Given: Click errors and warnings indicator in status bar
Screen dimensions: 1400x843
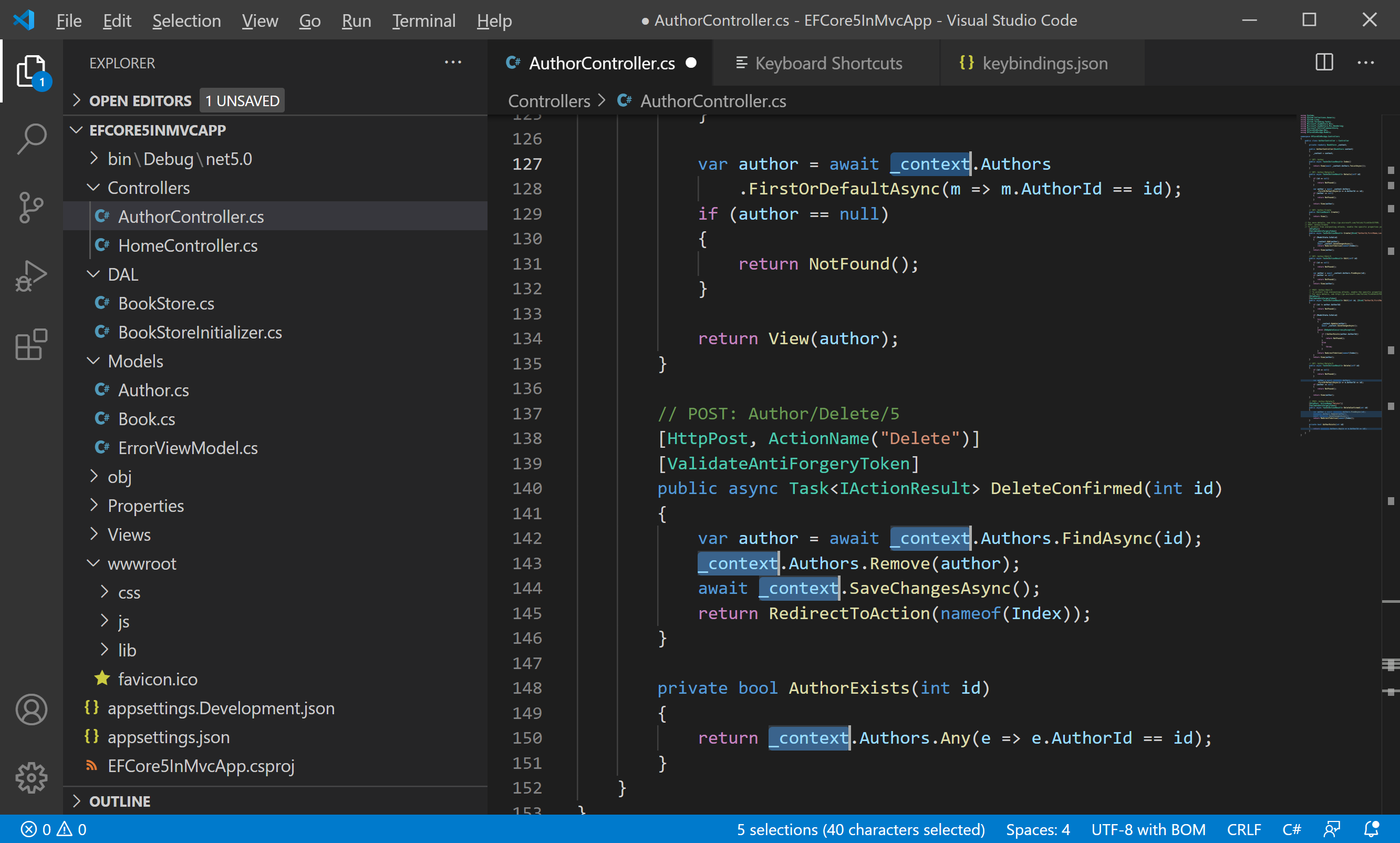Looking at the screenshot, I should pyautogui.click(x=54, y=829).
